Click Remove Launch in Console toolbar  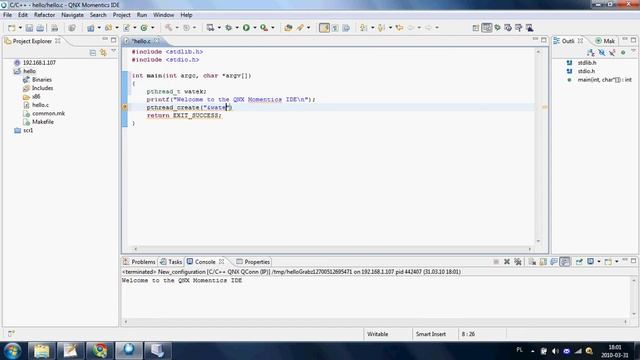(507, 262)
